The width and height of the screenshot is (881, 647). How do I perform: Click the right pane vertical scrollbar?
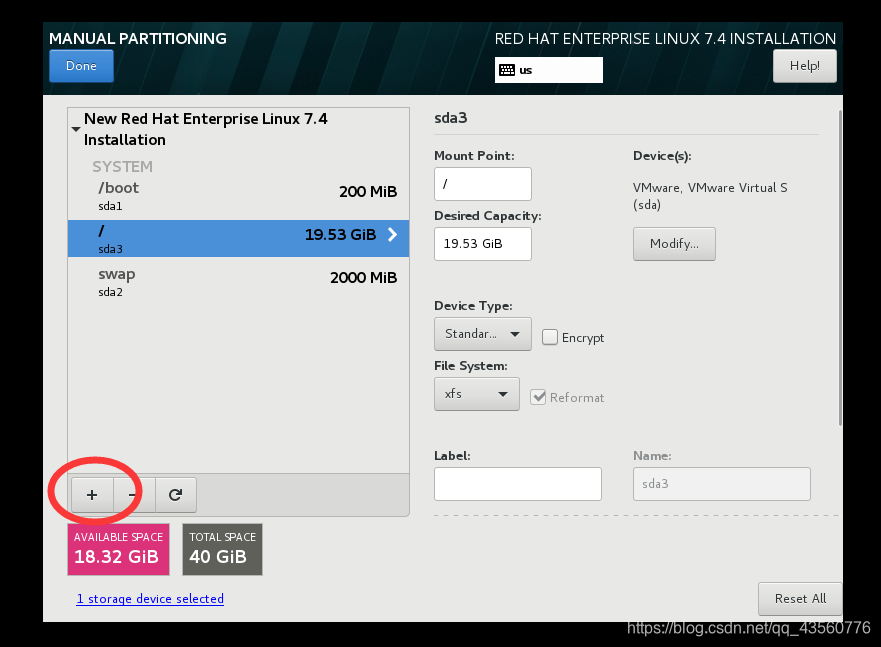(x=840, y=268)
